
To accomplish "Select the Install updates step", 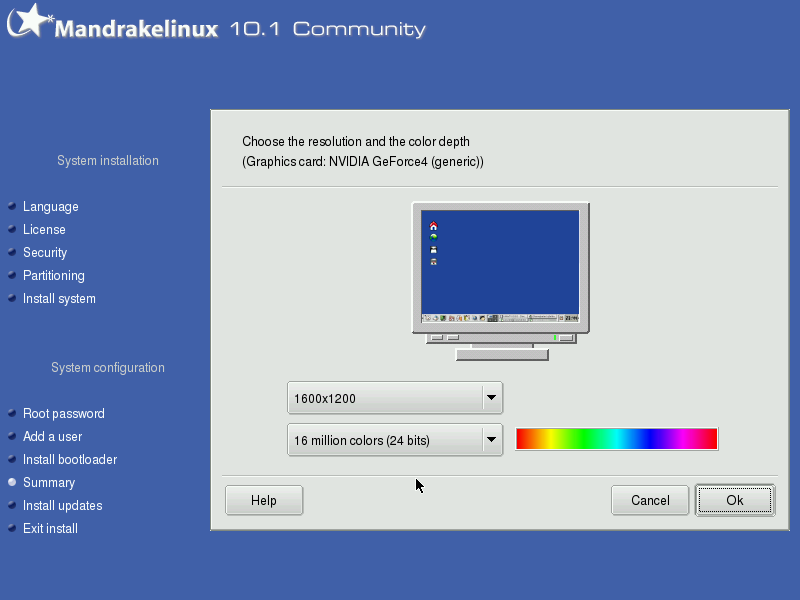I will coord(63,506).
